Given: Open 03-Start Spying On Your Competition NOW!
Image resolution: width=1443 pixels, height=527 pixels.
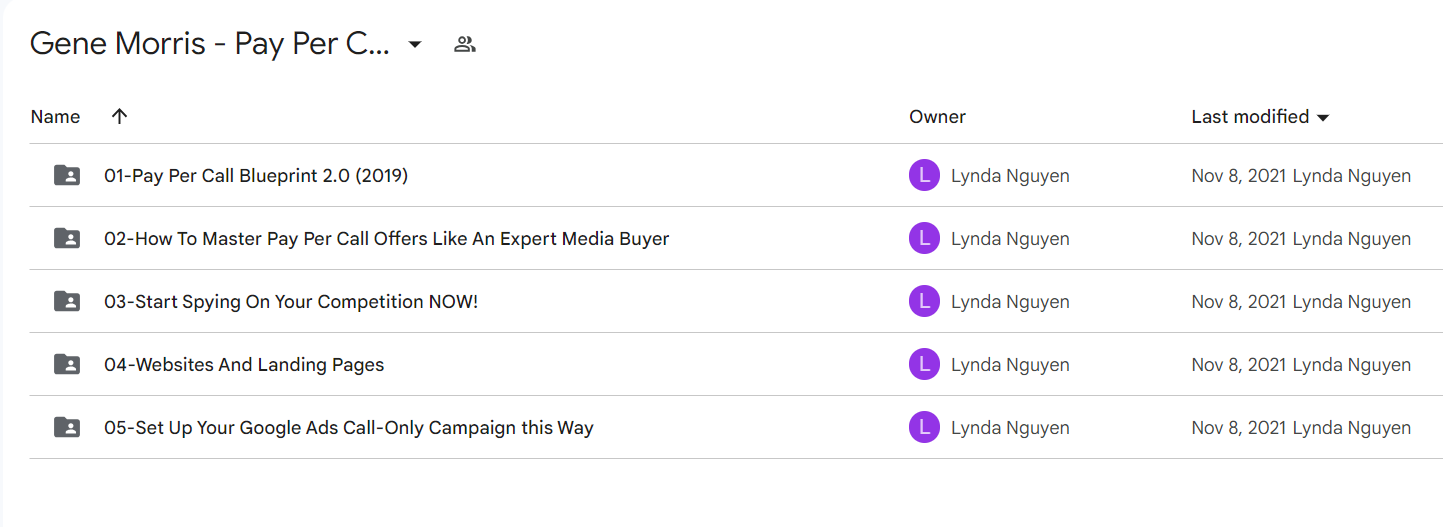Looking at the screenshot, I should point(291,302).
